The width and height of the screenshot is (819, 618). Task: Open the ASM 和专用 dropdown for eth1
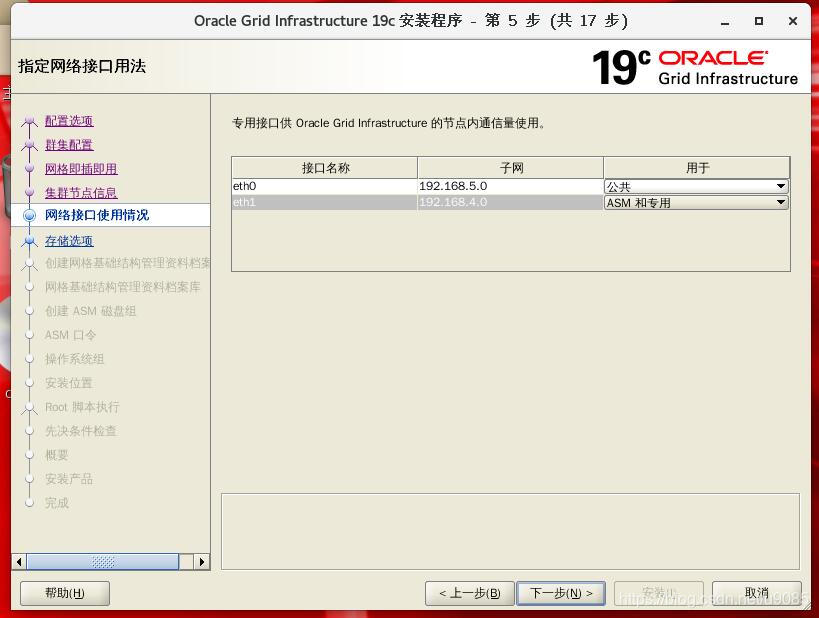pos(696,203)
